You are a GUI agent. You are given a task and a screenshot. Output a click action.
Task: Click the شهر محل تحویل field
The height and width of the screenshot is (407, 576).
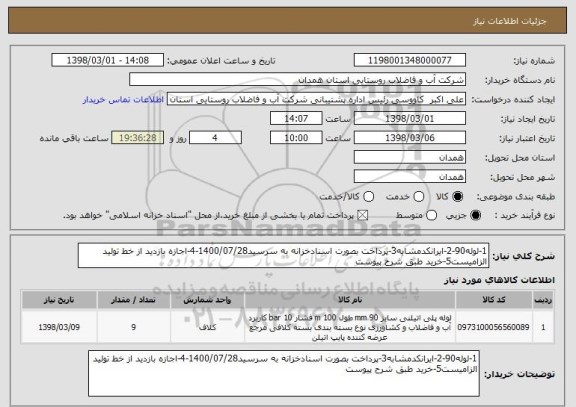click(410, 177)
